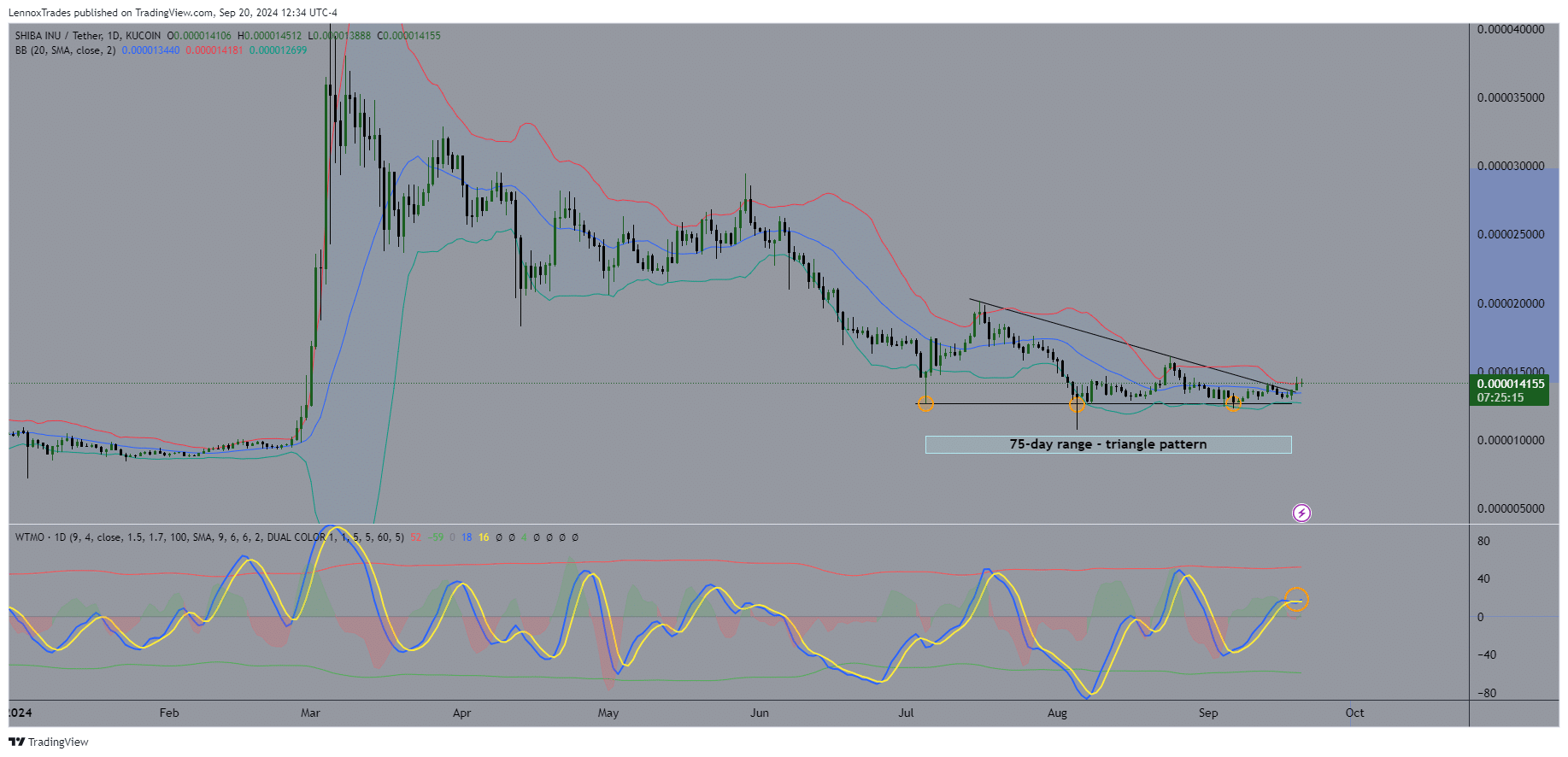Click the '75-day range - triangle pattern' label

coord(1108,444)
